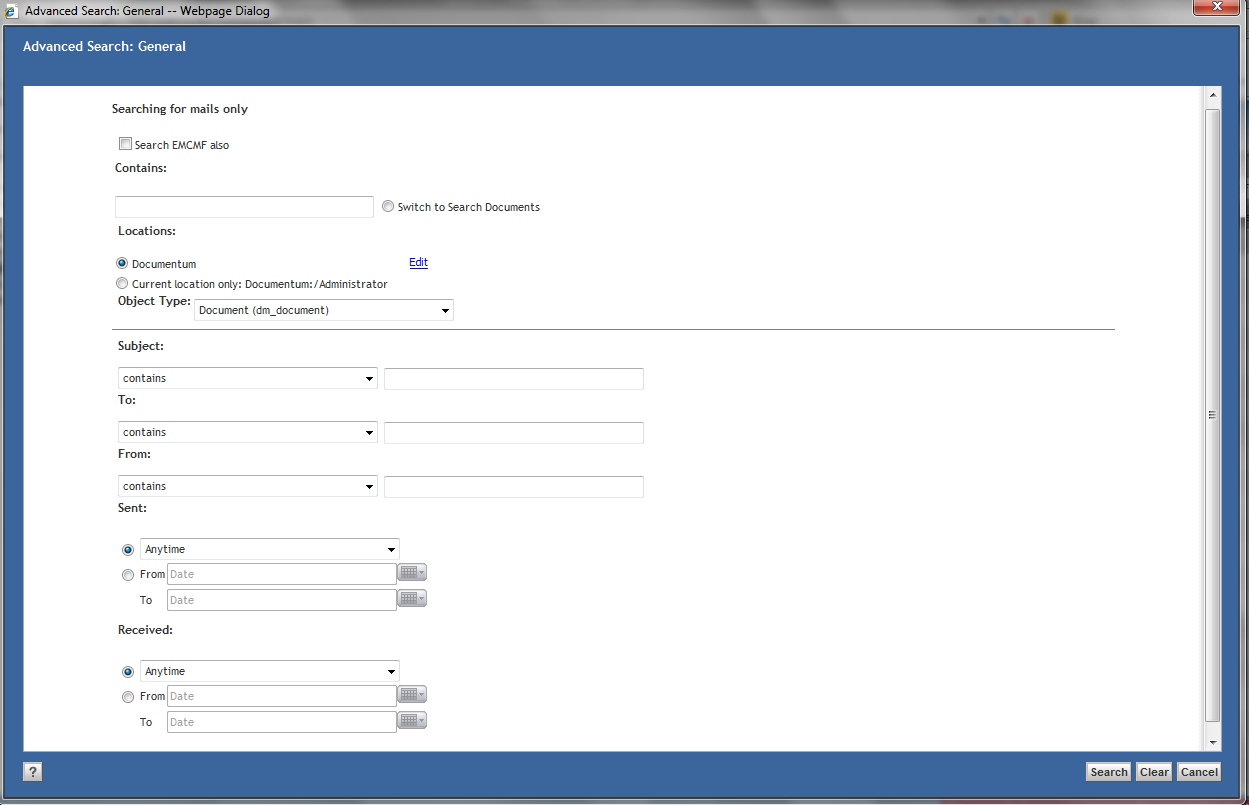This screenshot has width=1249, height=805.
Task: Click the 'Searching for mails only' text
Action: [x=180, y=109]
